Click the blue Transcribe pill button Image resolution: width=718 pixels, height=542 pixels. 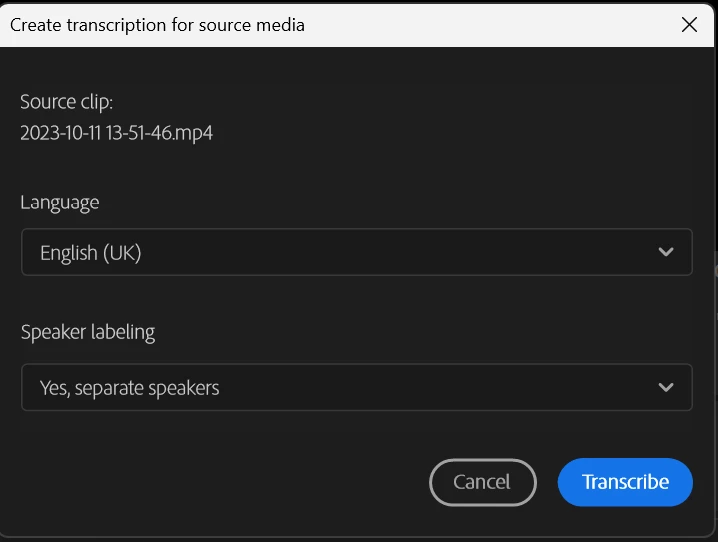pos(625,482)
